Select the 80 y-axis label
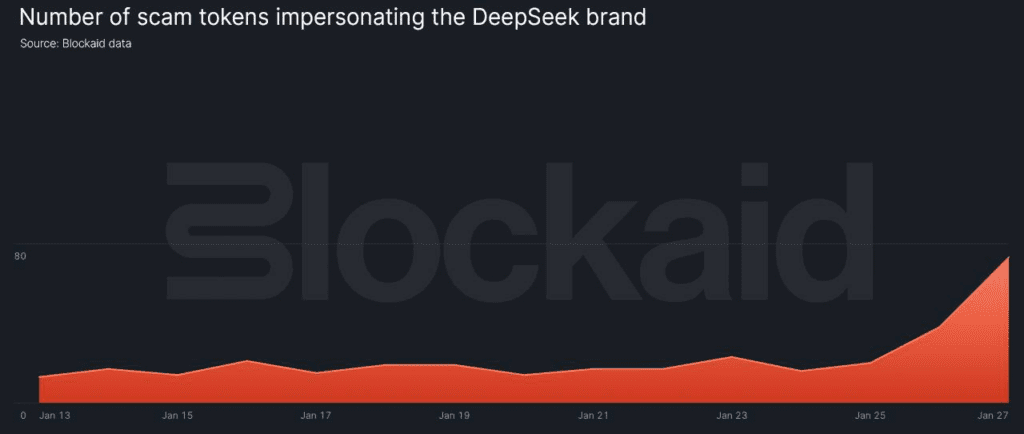 pos(19,258)
